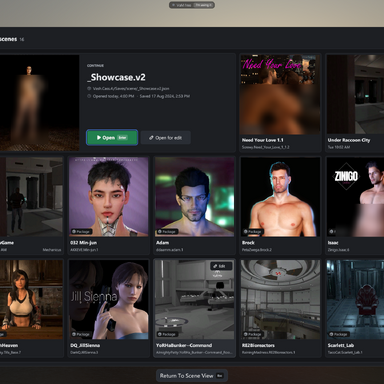
Task: Select the Scarlett_Lab scene thumbnail
Action: 355,300
